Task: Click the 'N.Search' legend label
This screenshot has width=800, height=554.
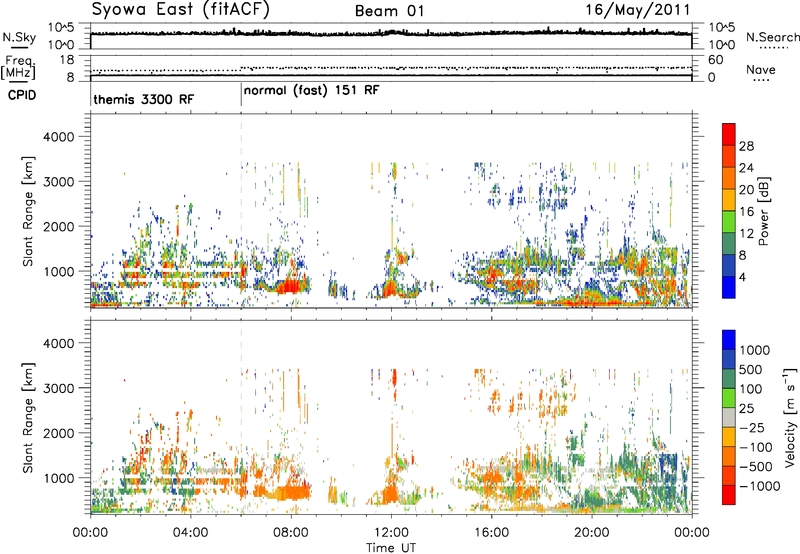Action: tap(772, 37)
